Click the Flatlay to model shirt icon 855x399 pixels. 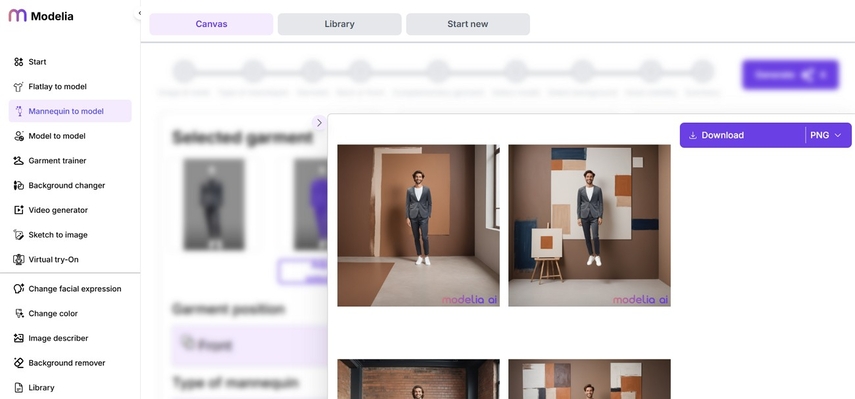coord(19,87)
